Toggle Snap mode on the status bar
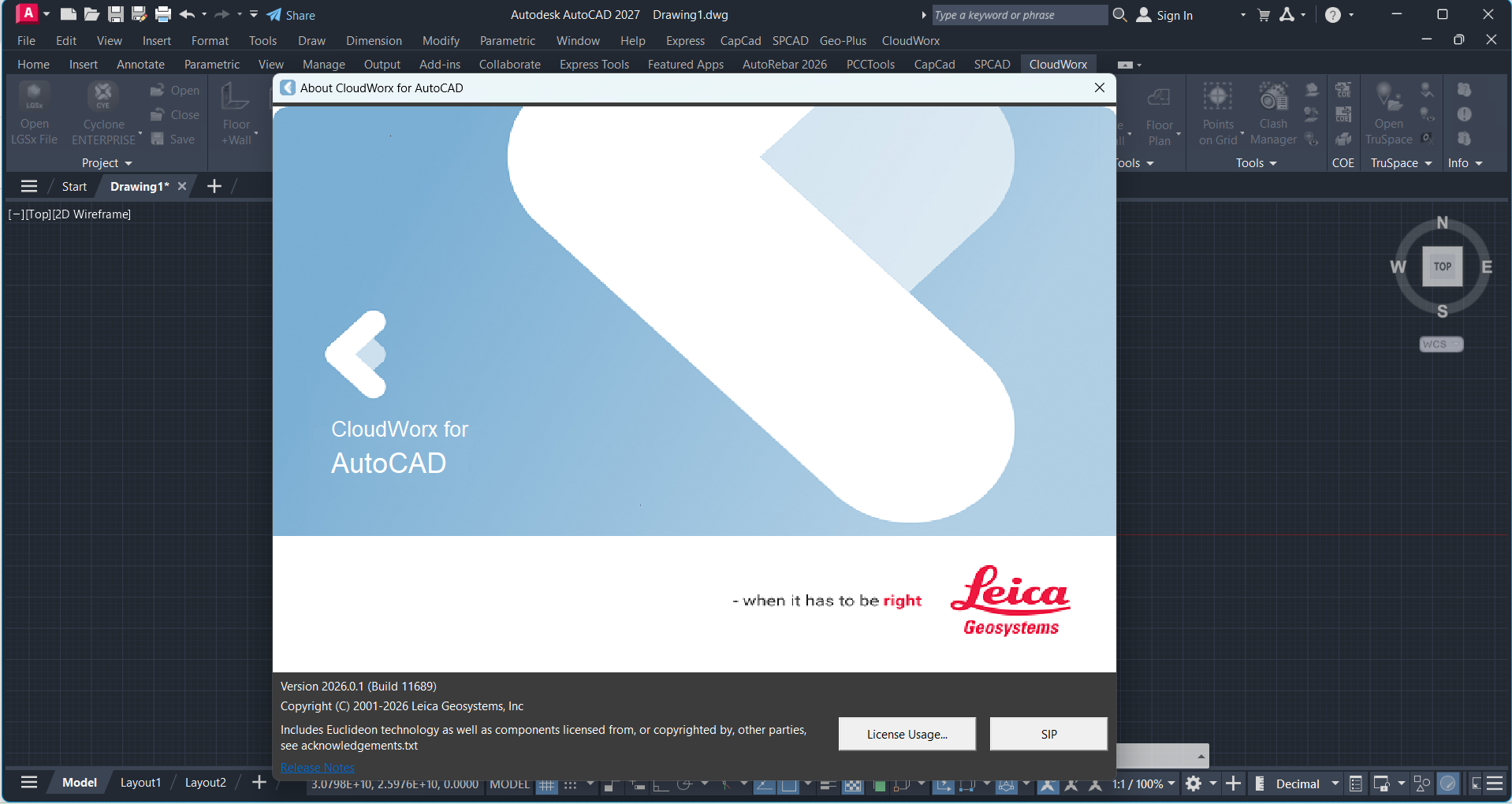1512x804 pixels. tap(570, 784)
